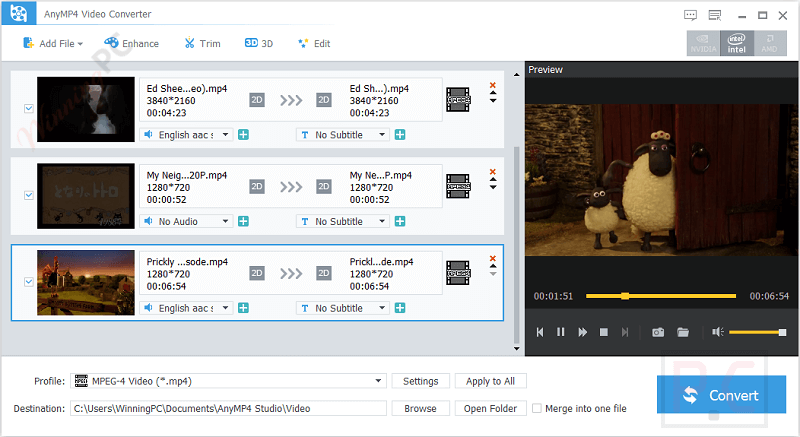Viewport: 800px width, 437px height.
Task: Open the Enhance tool
Action: [x=132, y=43]
